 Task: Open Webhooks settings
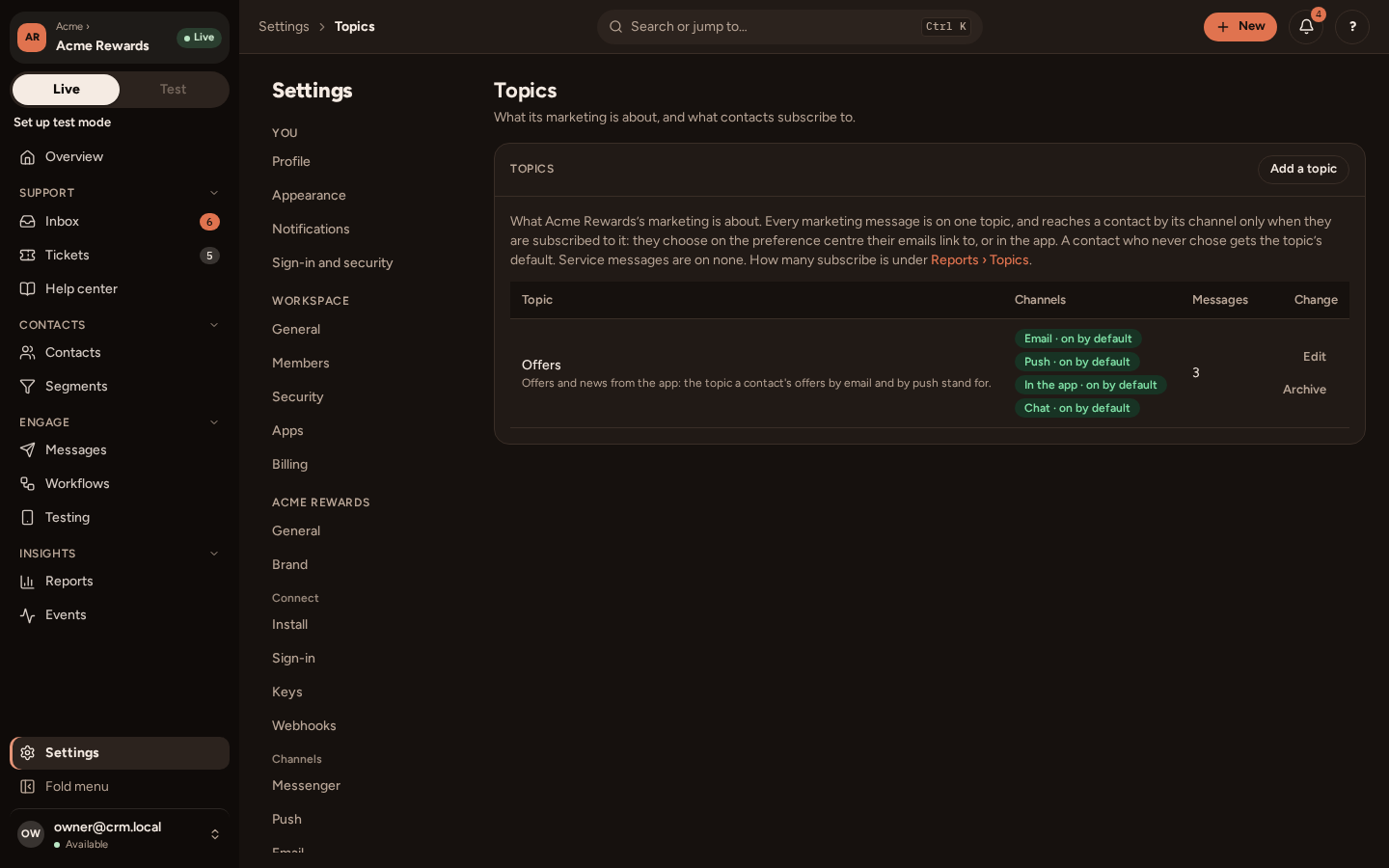(x=304, y=726)
